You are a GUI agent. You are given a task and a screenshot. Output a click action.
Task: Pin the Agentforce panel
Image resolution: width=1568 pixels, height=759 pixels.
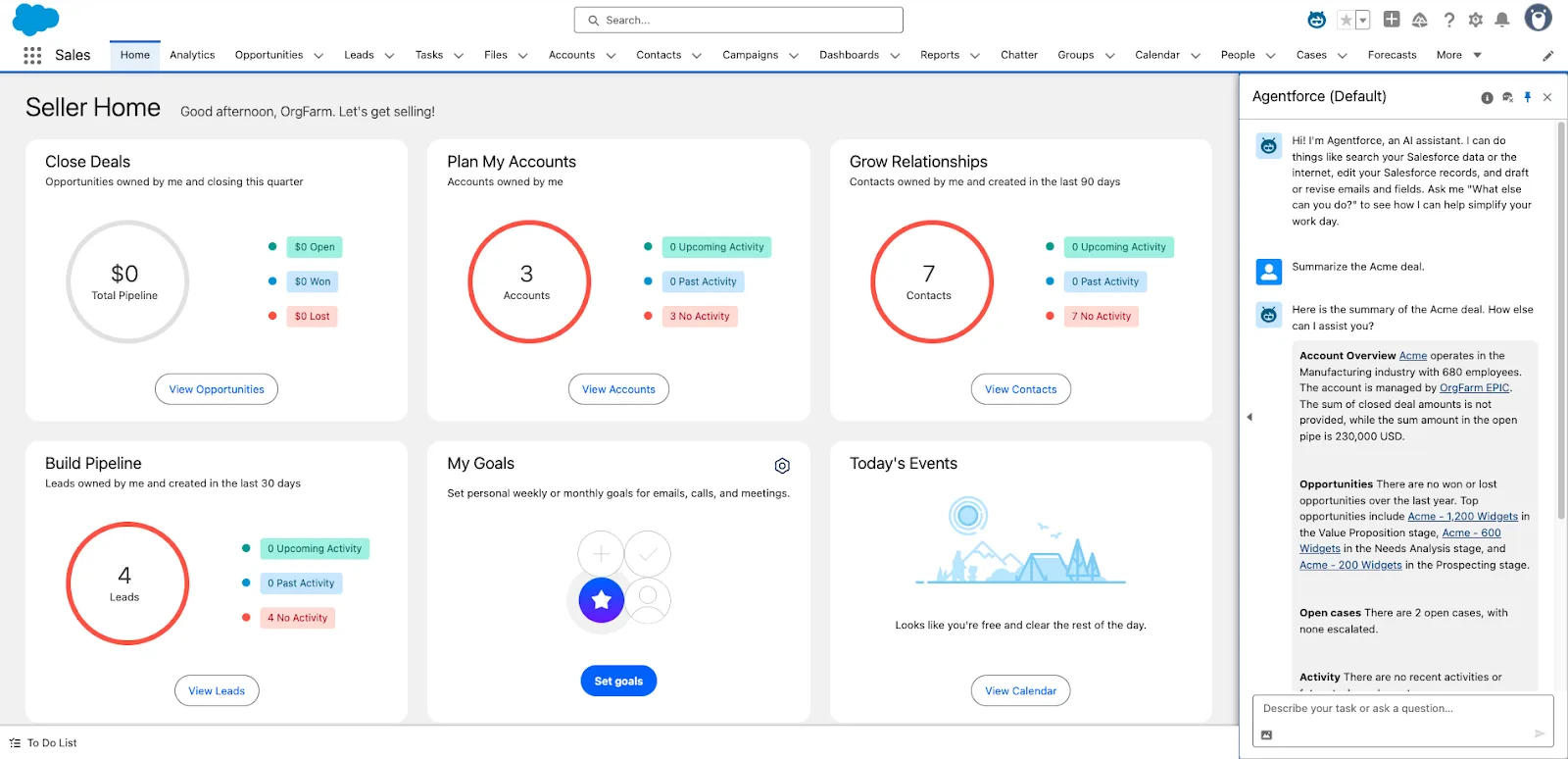click(1528, 97)
